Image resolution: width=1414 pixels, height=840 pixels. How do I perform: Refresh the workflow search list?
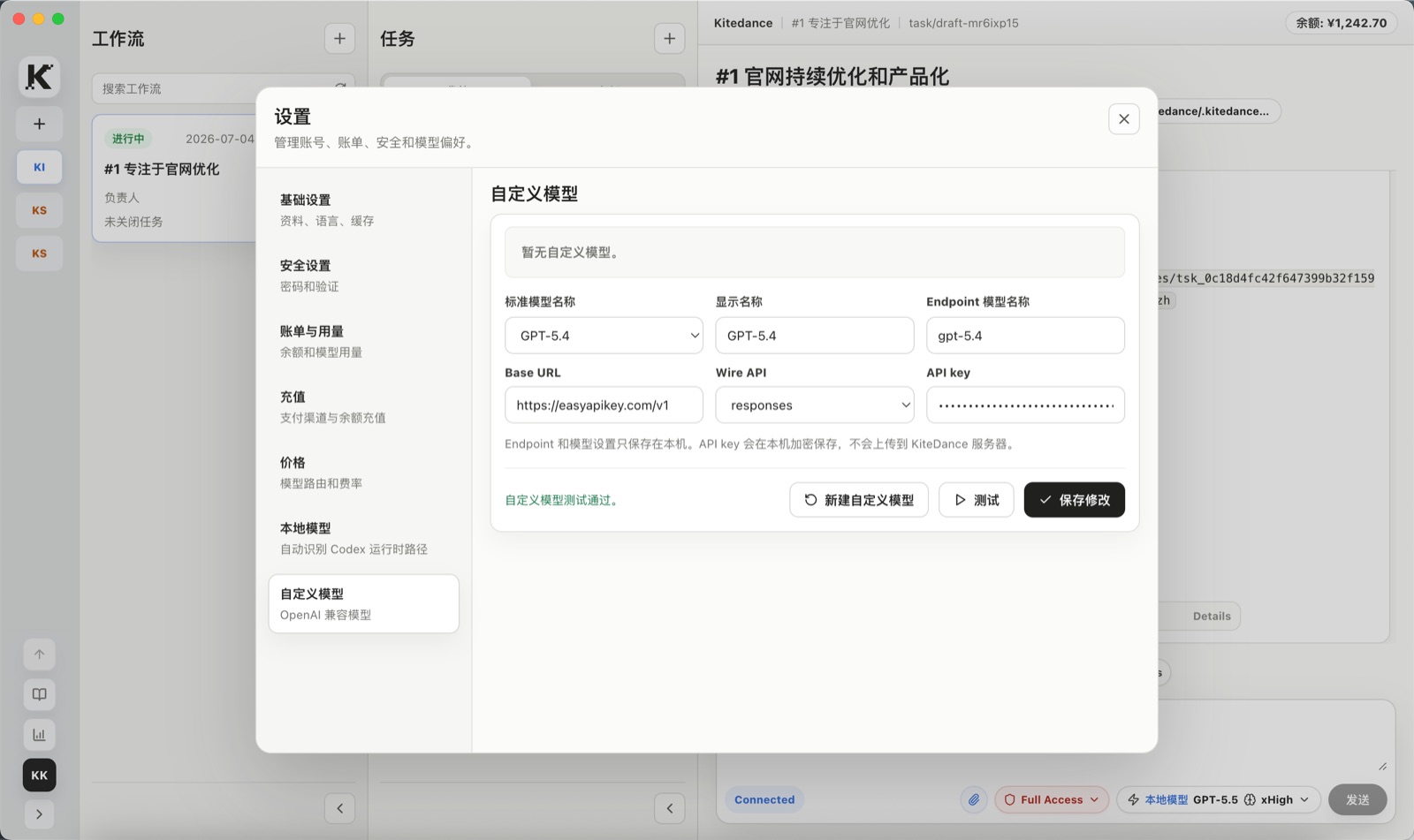340,87
